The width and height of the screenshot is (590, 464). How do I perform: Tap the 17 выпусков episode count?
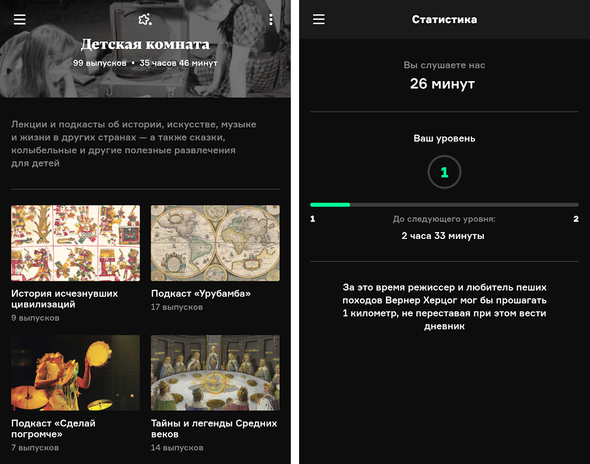click(177, 307)
